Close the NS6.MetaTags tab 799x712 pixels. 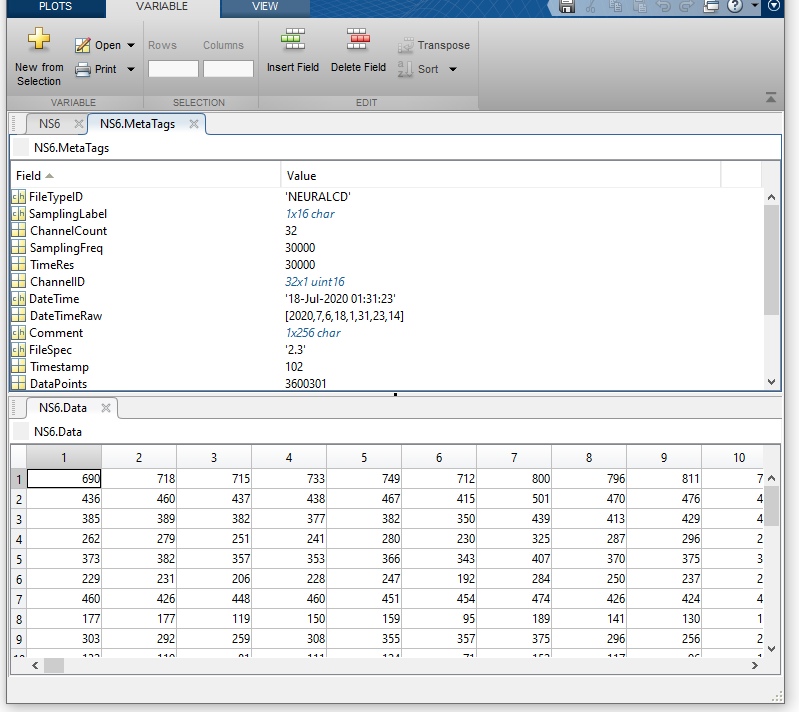pyautogui.click(x=194, y=124)
